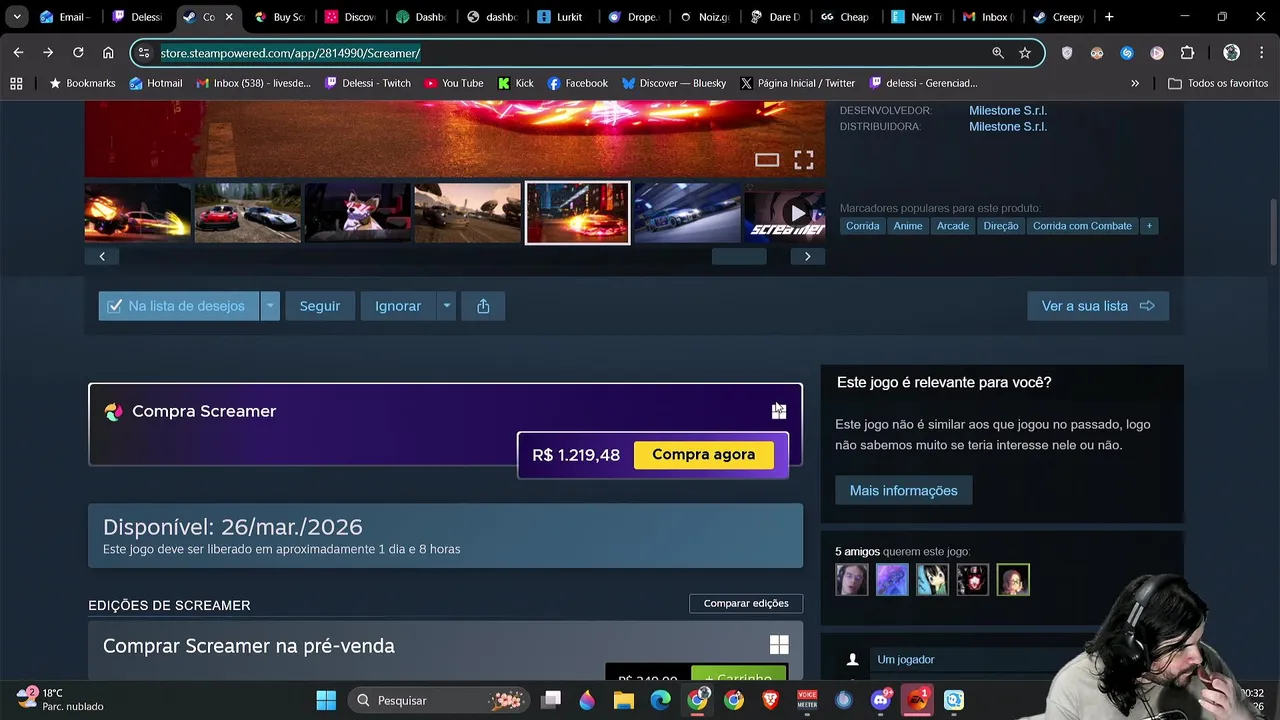Click the Pesquisar taskbar search box
The image size is (1280, 720).
click(x=438, y=700)
